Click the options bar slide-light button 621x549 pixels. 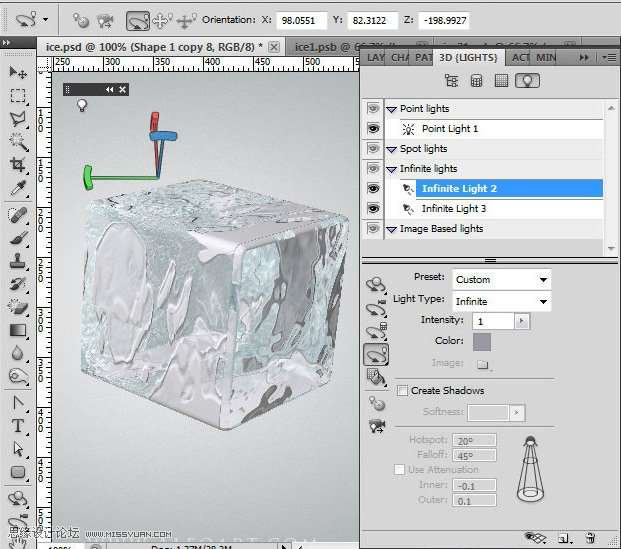[186, 21]
